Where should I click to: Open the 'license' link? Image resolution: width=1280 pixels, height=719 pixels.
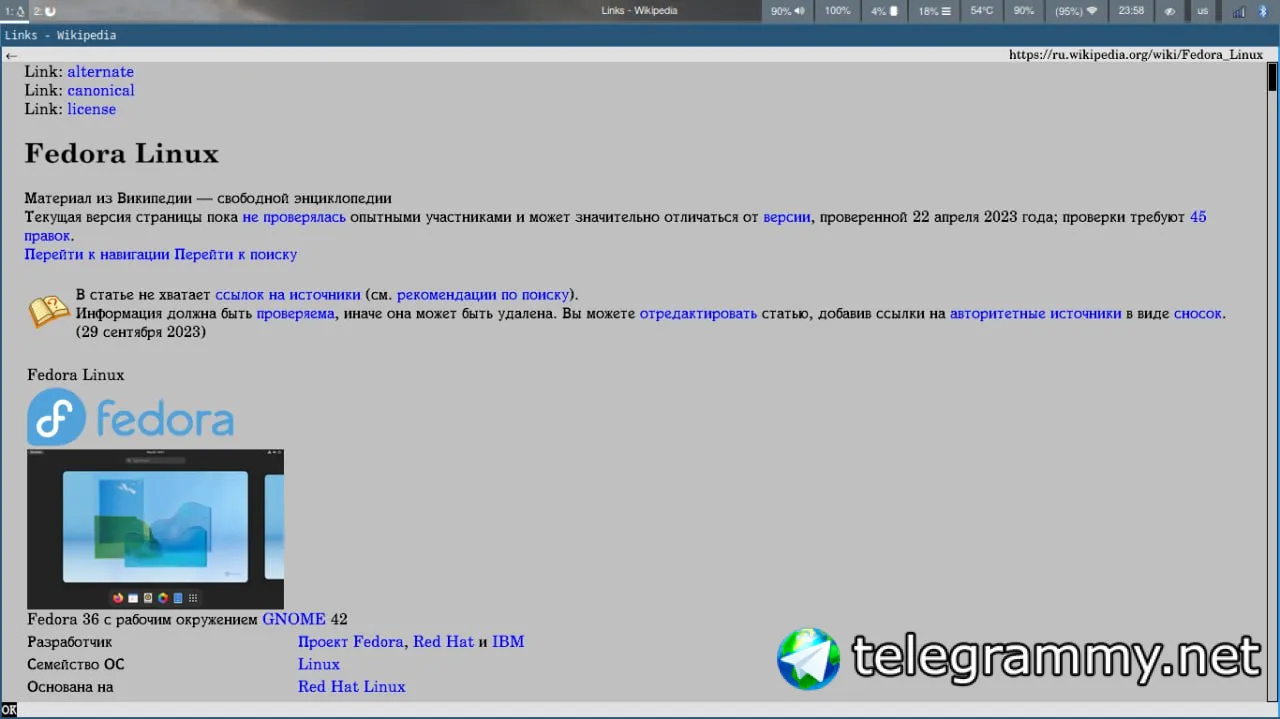coord(91,110)
